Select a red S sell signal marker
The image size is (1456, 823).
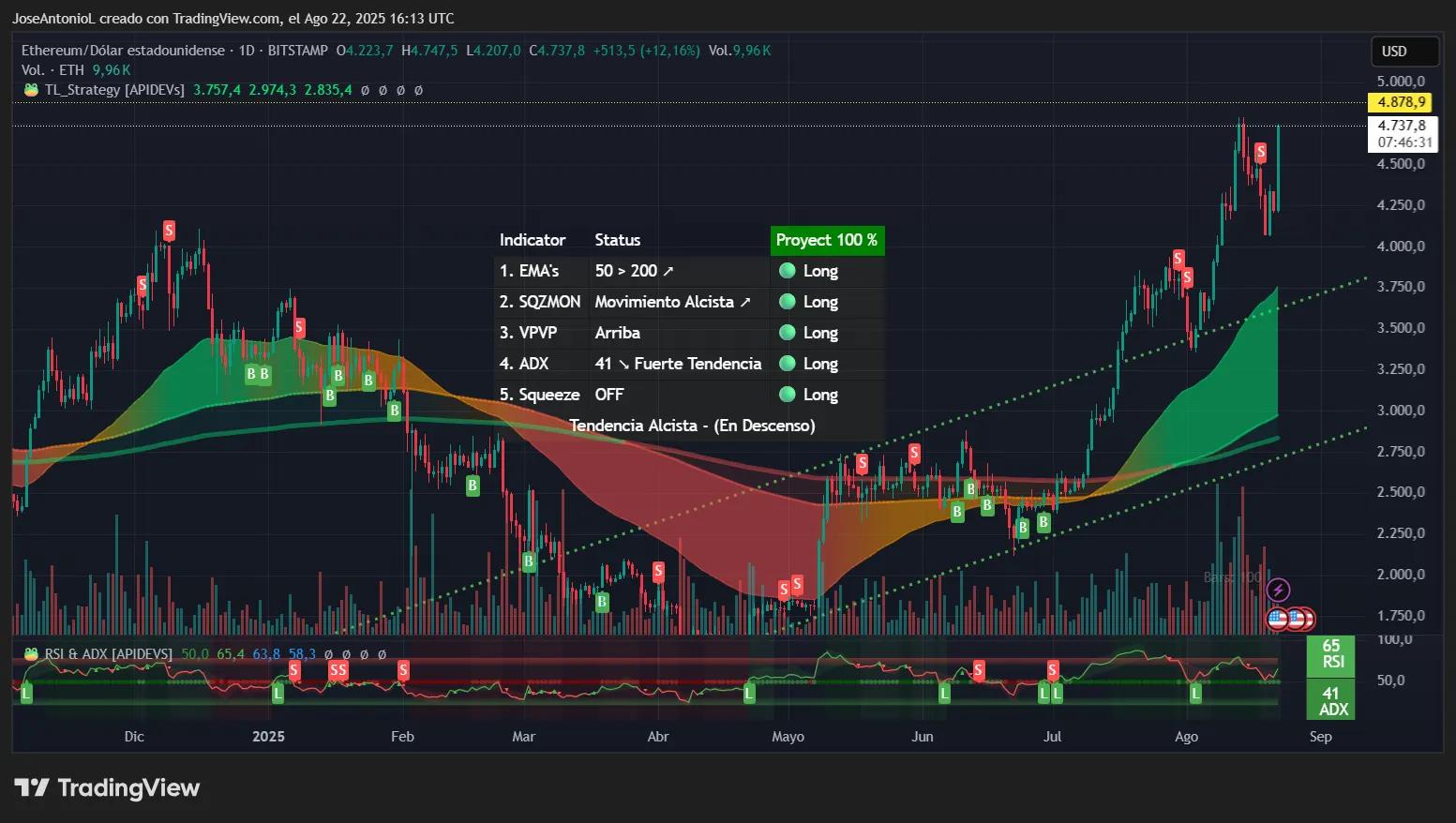pos(168,230)
